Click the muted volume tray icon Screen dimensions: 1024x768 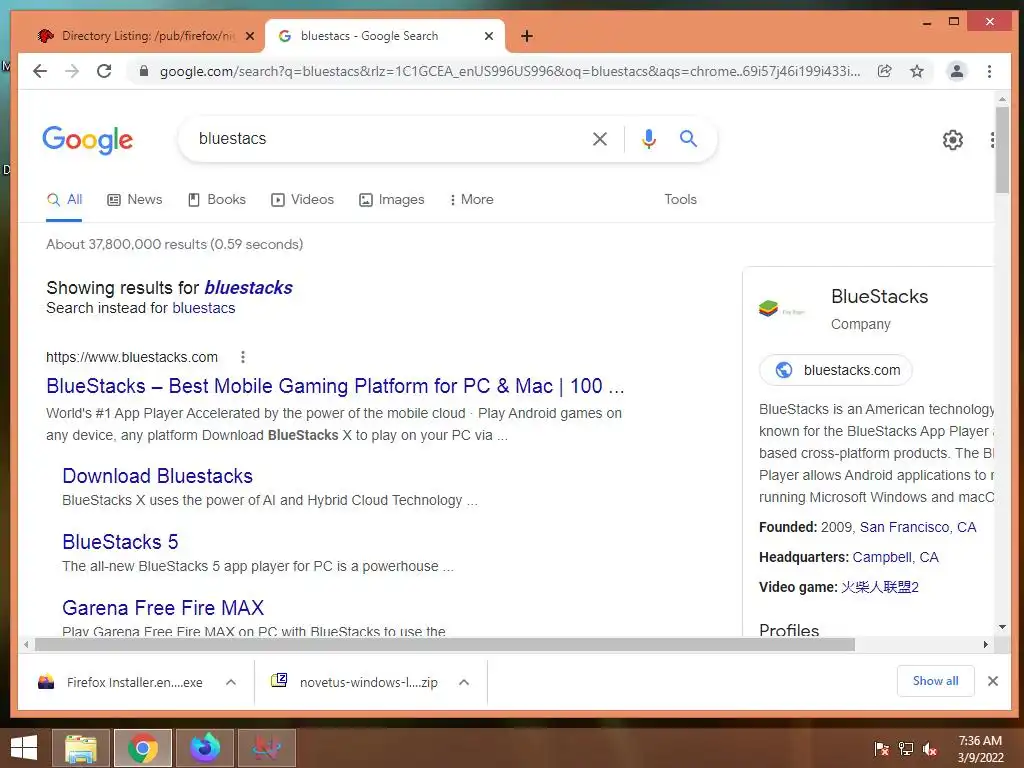(930, 748)
